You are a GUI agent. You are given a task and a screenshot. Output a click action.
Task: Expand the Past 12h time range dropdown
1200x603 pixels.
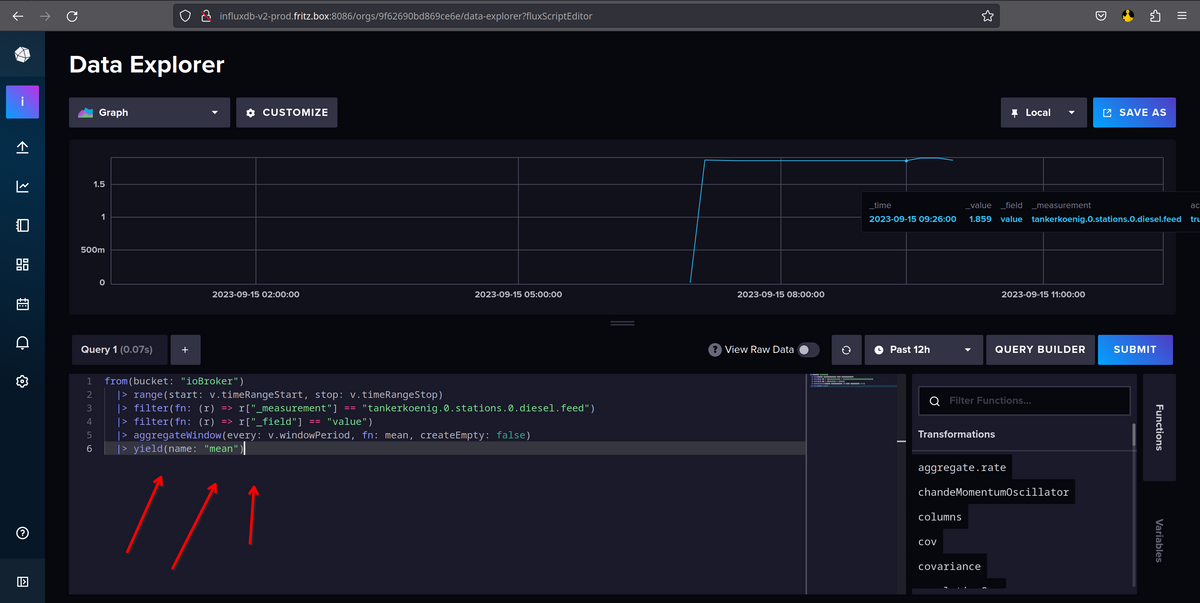pos(921,350)
